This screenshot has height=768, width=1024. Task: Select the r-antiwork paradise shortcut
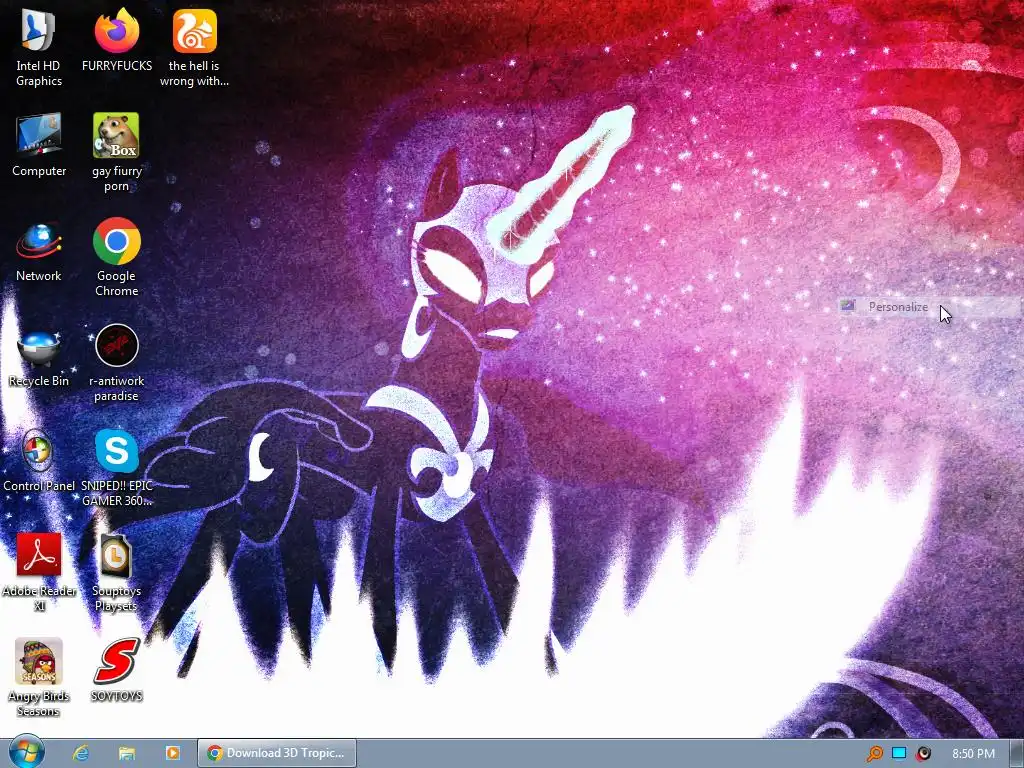coord(116,363)
